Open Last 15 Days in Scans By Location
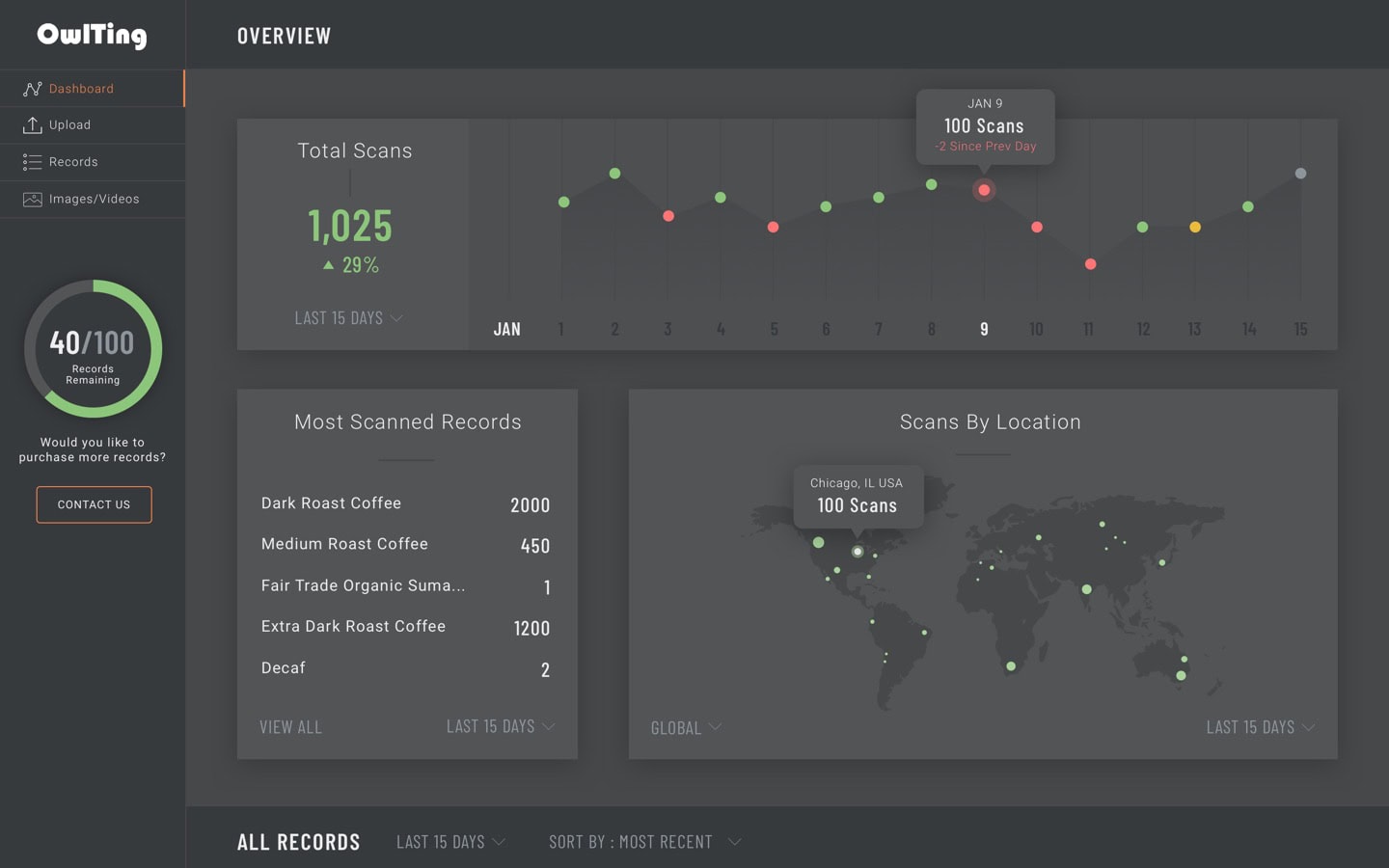 (x=1260, y=727)
